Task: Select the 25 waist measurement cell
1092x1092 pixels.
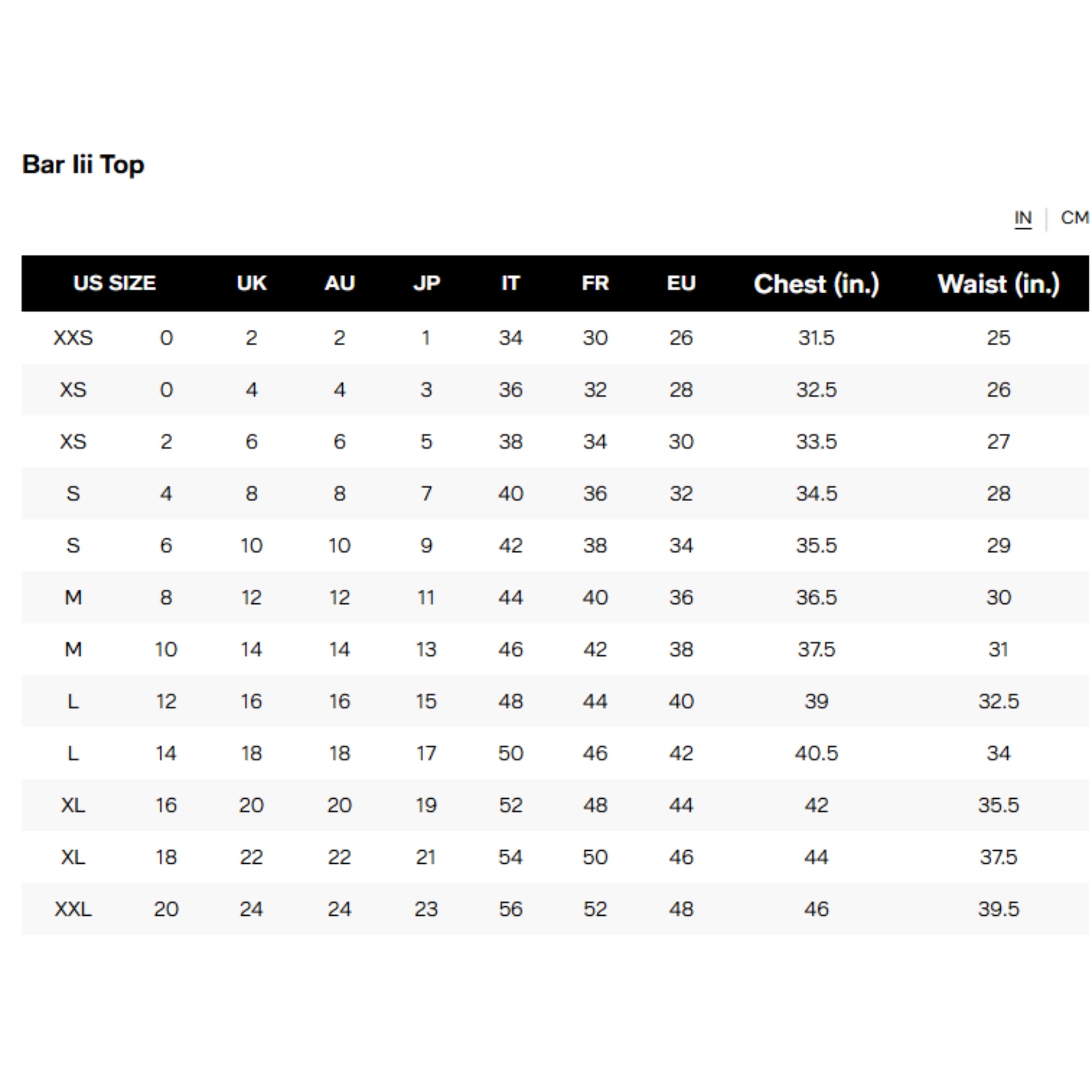Action: click(x=998, y=338)
